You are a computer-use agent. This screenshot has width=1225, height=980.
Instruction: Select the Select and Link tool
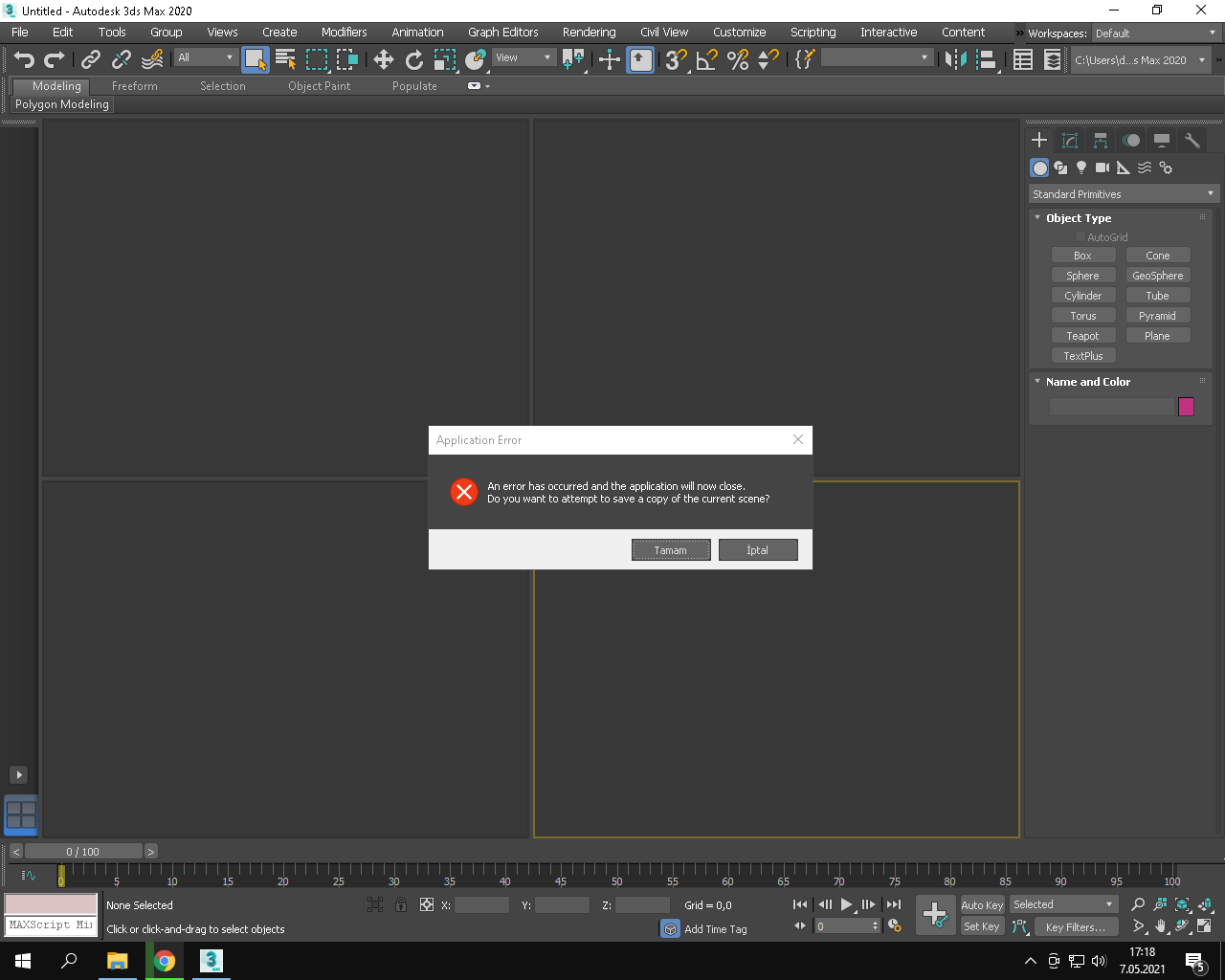91,60
